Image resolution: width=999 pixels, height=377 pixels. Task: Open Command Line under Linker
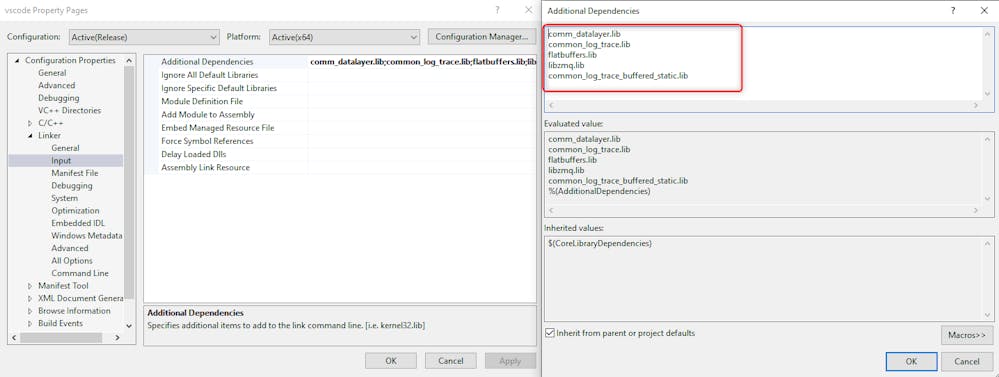click(80, 273)
